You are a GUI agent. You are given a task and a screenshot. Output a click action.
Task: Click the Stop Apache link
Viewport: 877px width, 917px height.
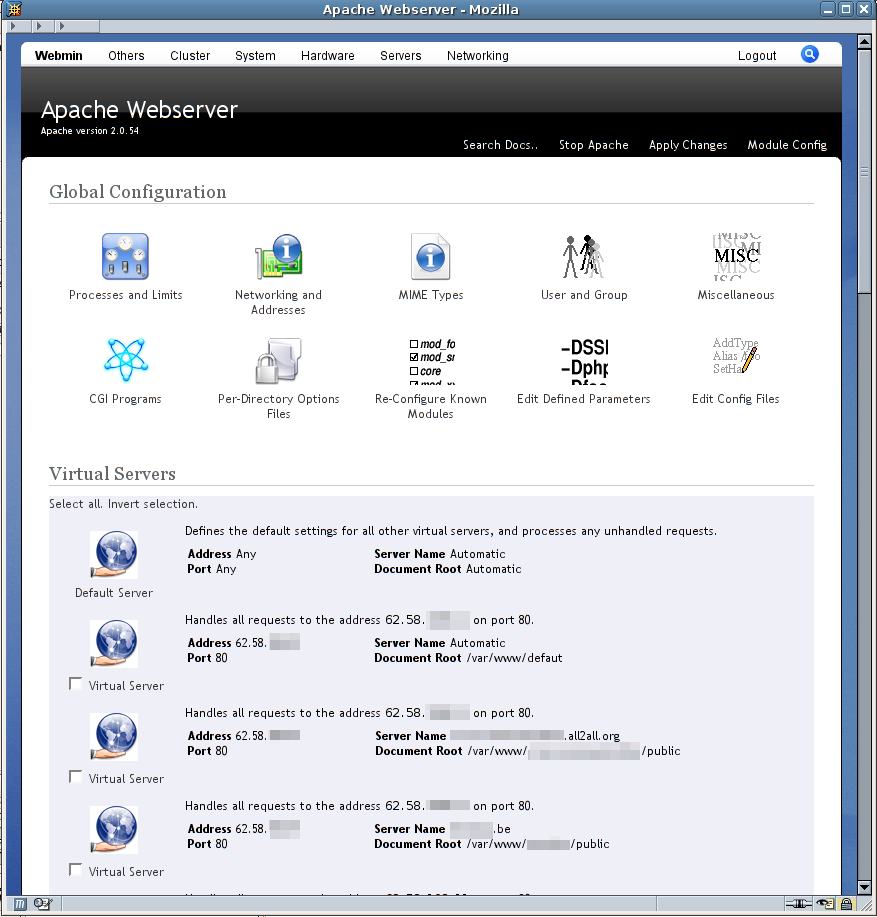point(593,145)
